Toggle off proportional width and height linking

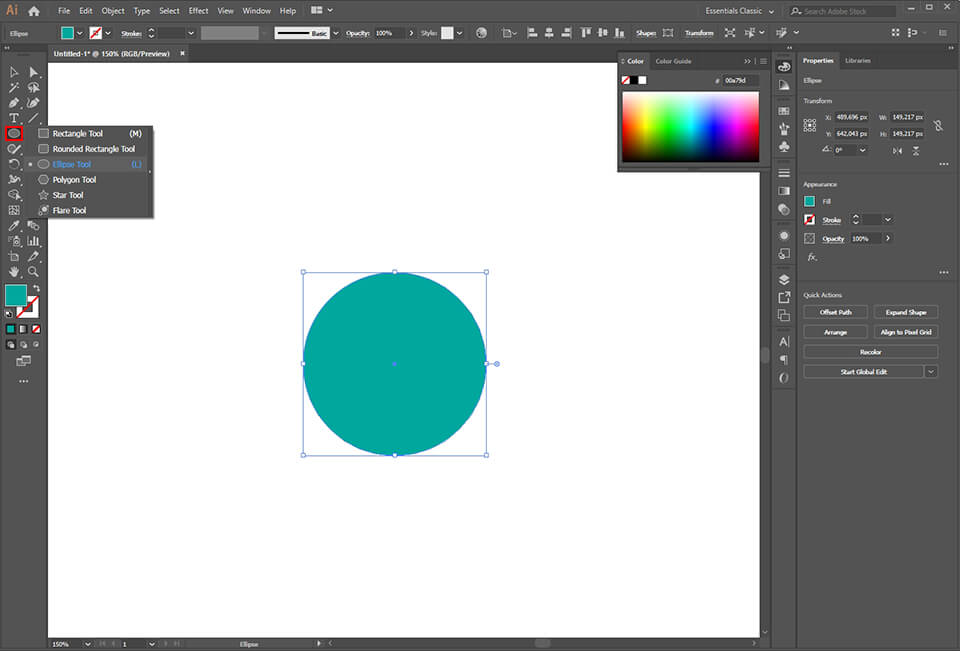[939, 126]
